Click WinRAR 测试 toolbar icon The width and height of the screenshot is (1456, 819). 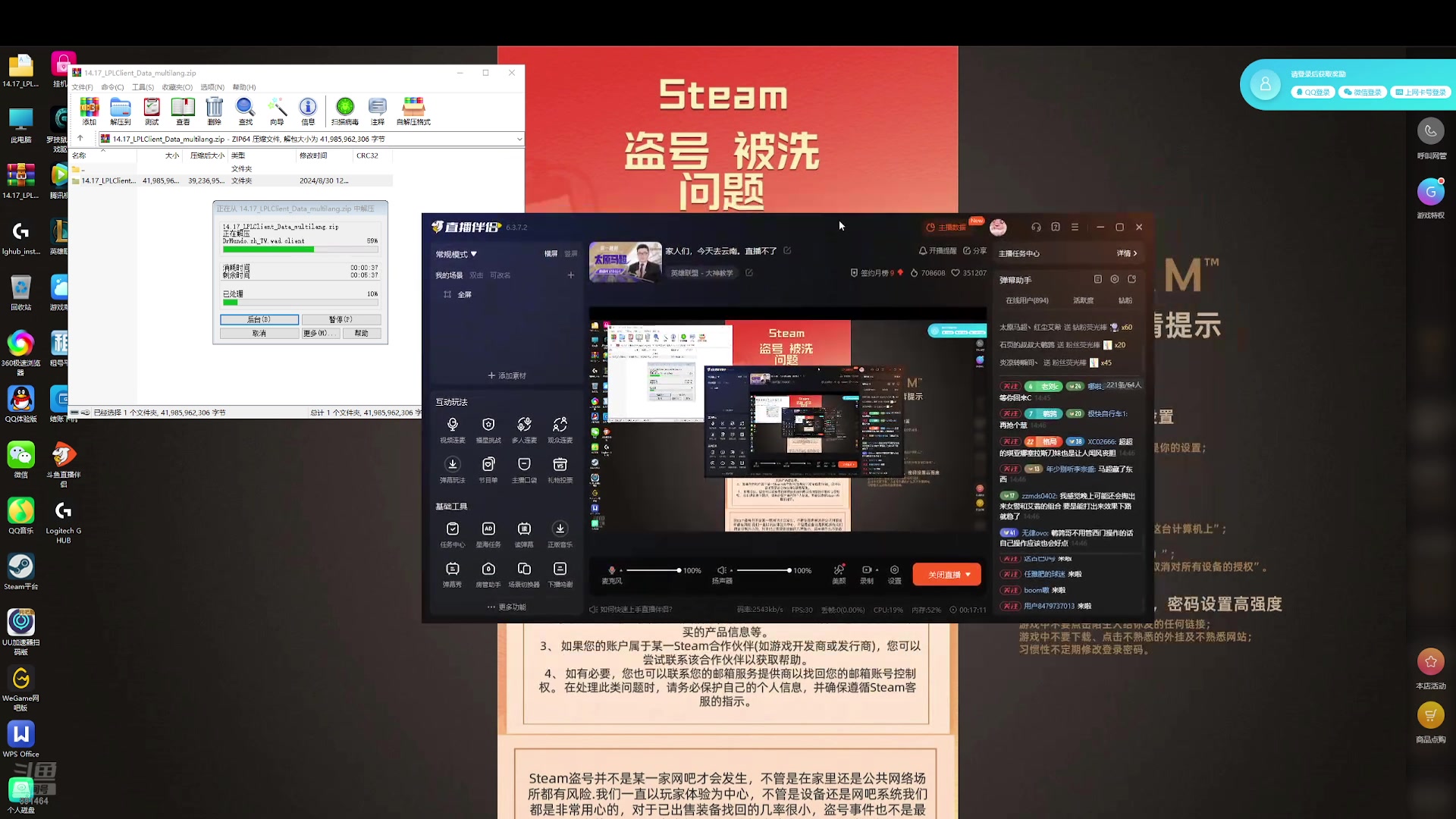[x=152, y=111]
